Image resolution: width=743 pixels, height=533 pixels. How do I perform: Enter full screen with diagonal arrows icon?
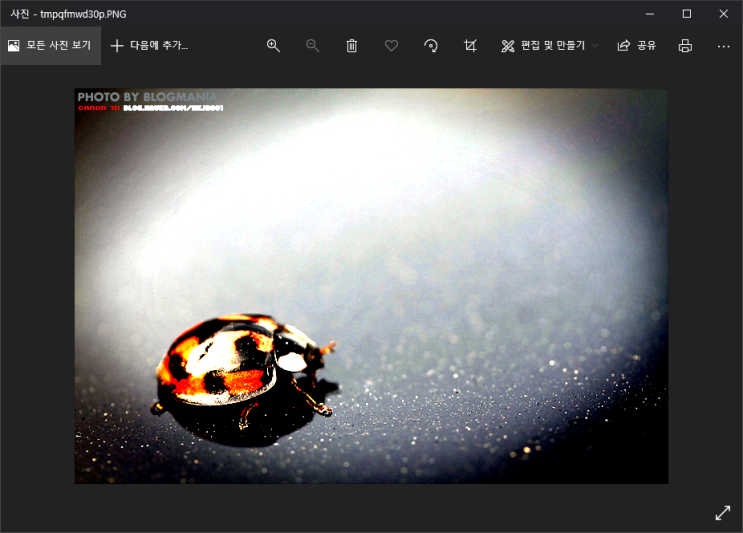(723, 513)
